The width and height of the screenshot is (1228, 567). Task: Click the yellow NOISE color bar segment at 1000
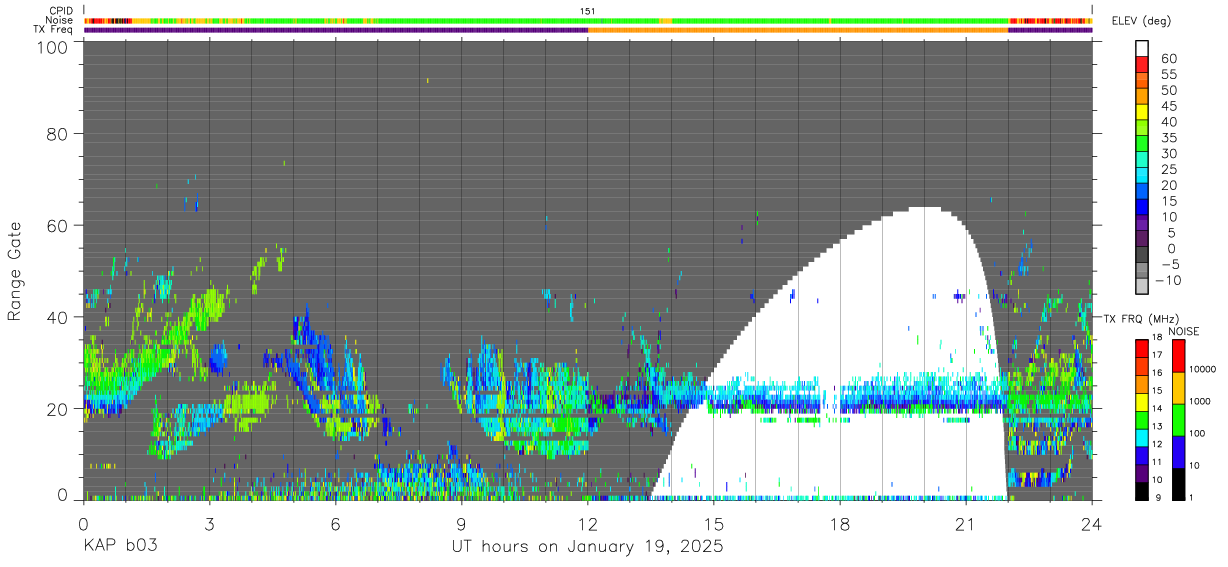point(1177,388)
